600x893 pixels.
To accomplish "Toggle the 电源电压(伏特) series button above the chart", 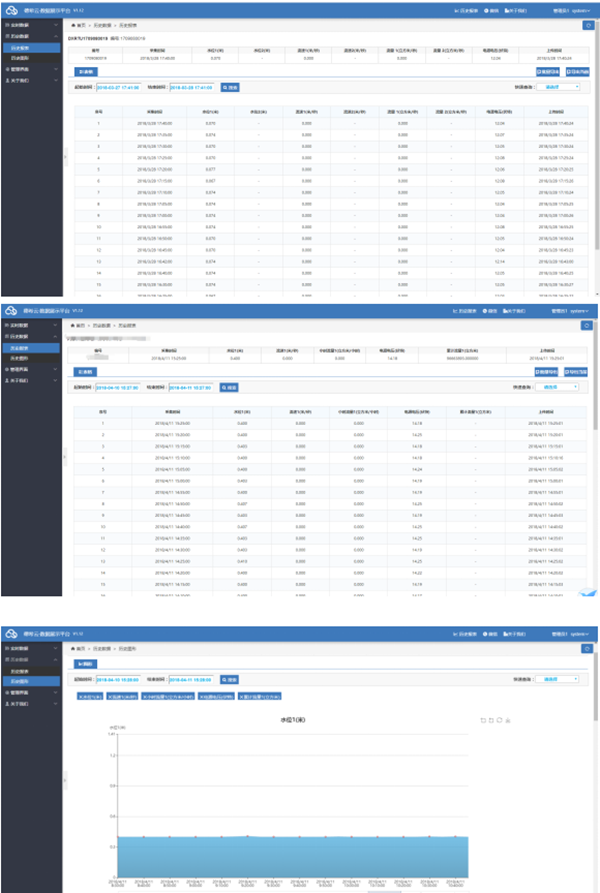I will (x=216, y=695).
